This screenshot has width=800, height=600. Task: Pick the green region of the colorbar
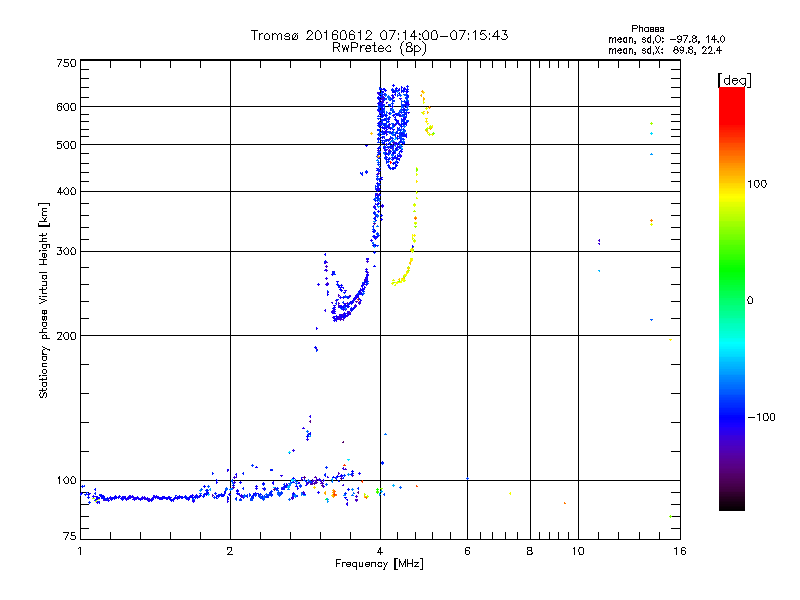point(732,300)
